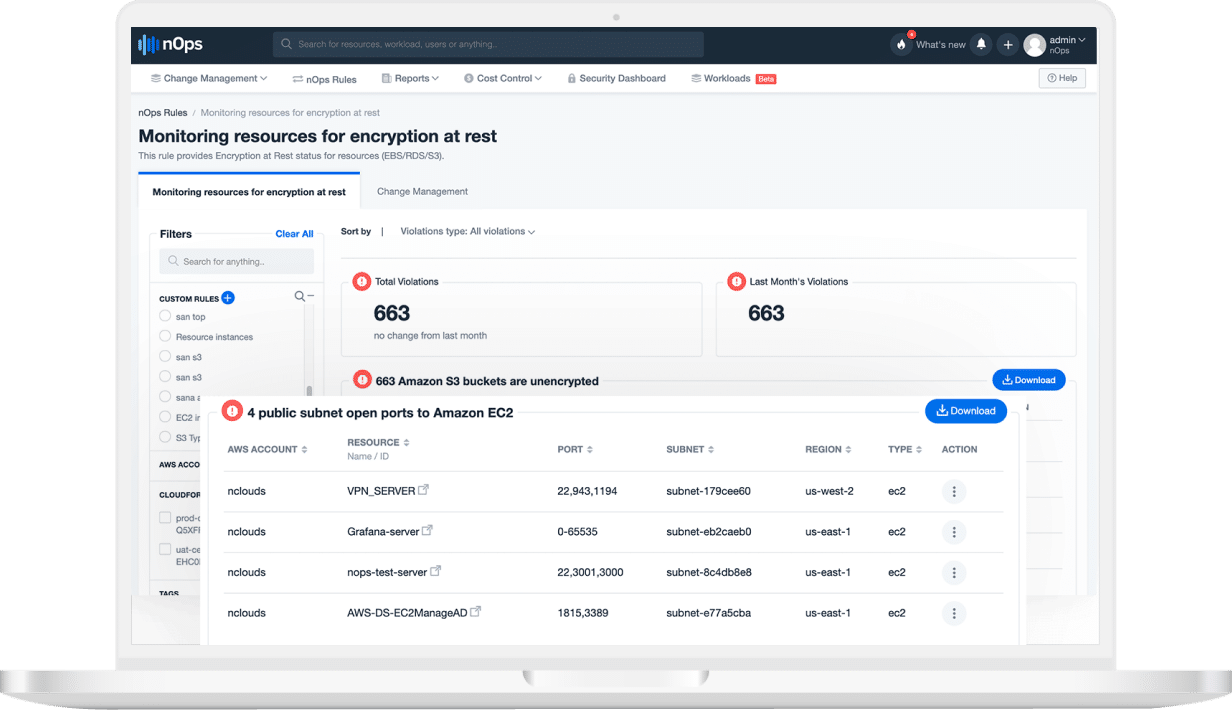Open the nops-test-server external link icon
The image size is (1232, 710).
(x=436, y=571)
